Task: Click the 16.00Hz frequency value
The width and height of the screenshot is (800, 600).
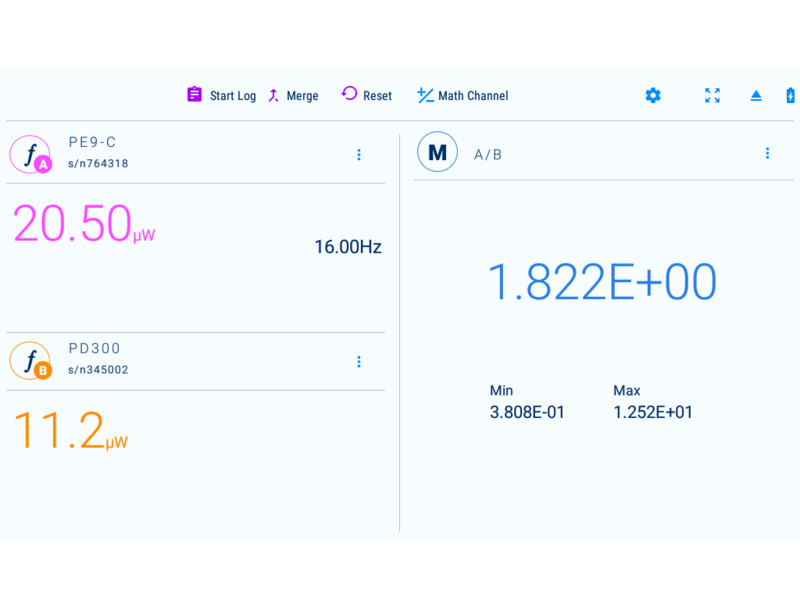Action: 347,247
